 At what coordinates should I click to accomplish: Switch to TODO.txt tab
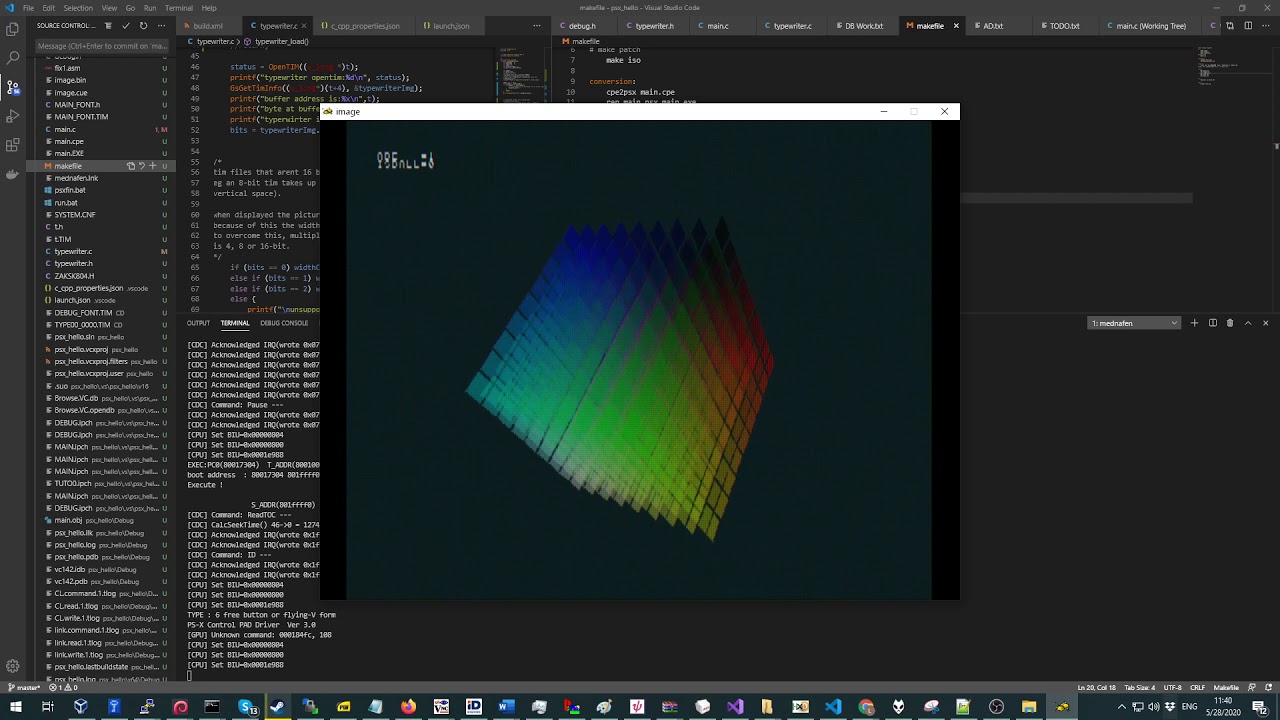coord(1064,26)
